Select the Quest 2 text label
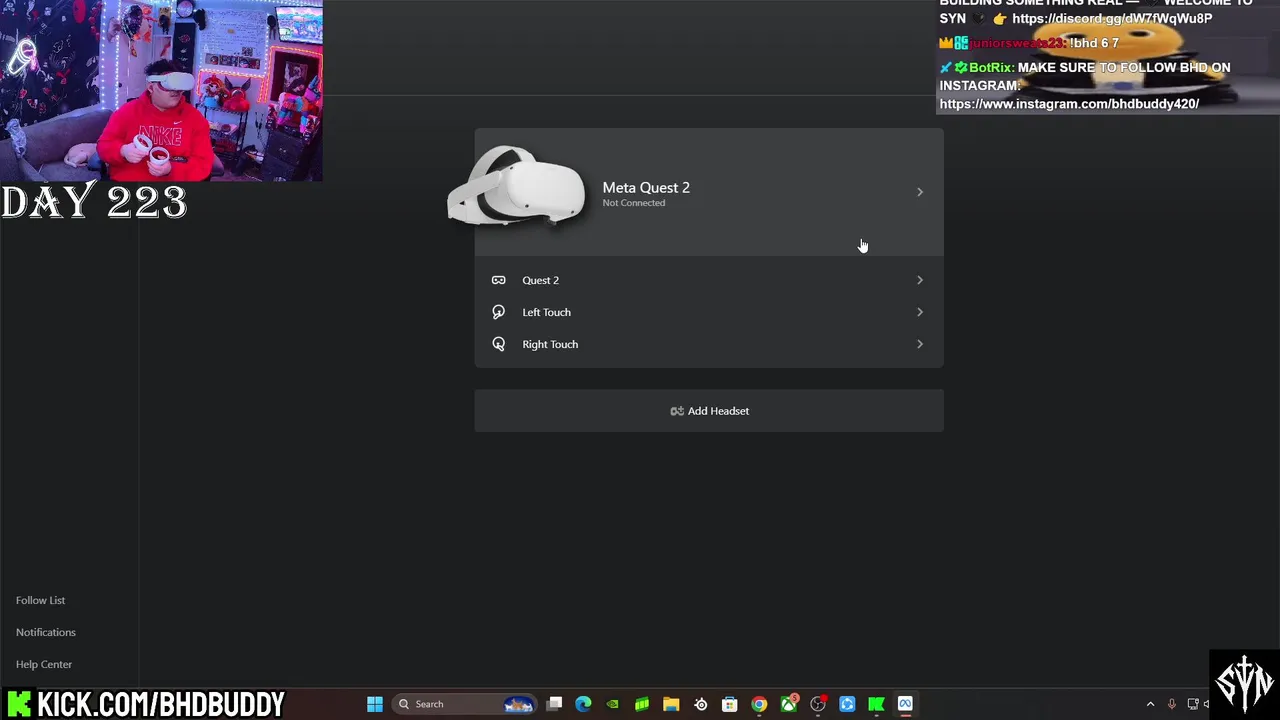 540,280
